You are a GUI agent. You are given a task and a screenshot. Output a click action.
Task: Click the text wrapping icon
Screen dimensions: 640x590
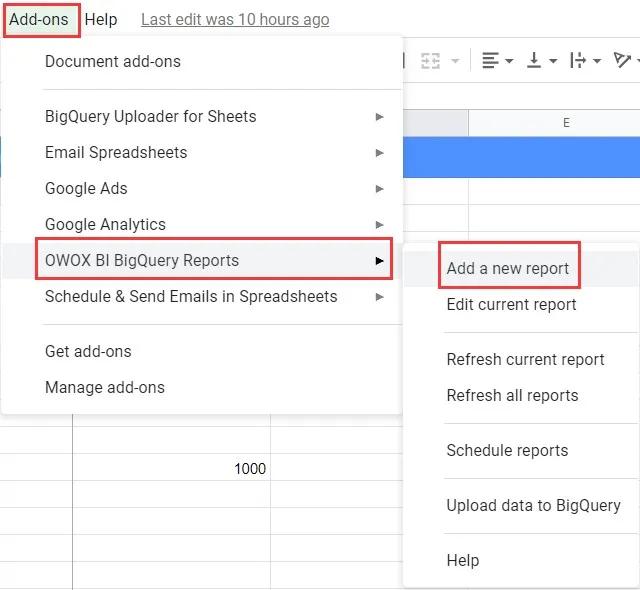point(578,60)
